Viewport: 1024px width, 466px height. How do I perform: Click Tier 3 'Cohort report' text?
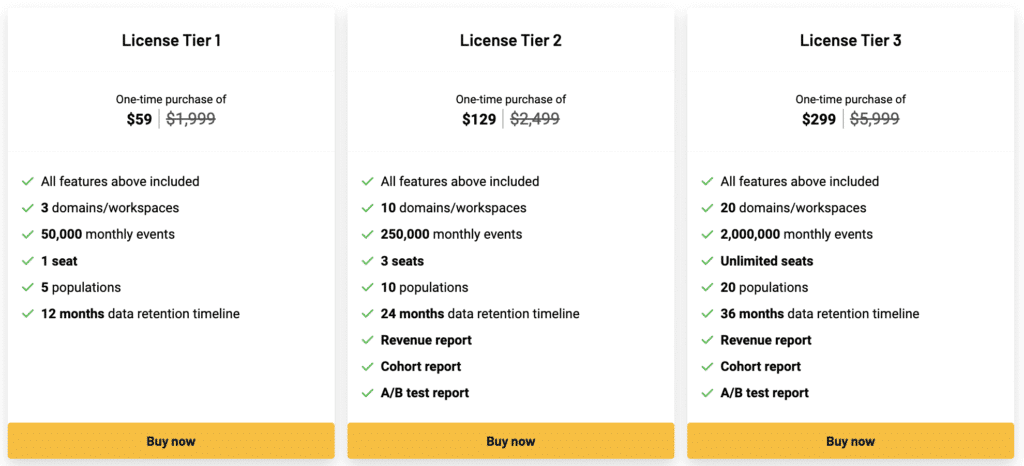coord(760,367)
